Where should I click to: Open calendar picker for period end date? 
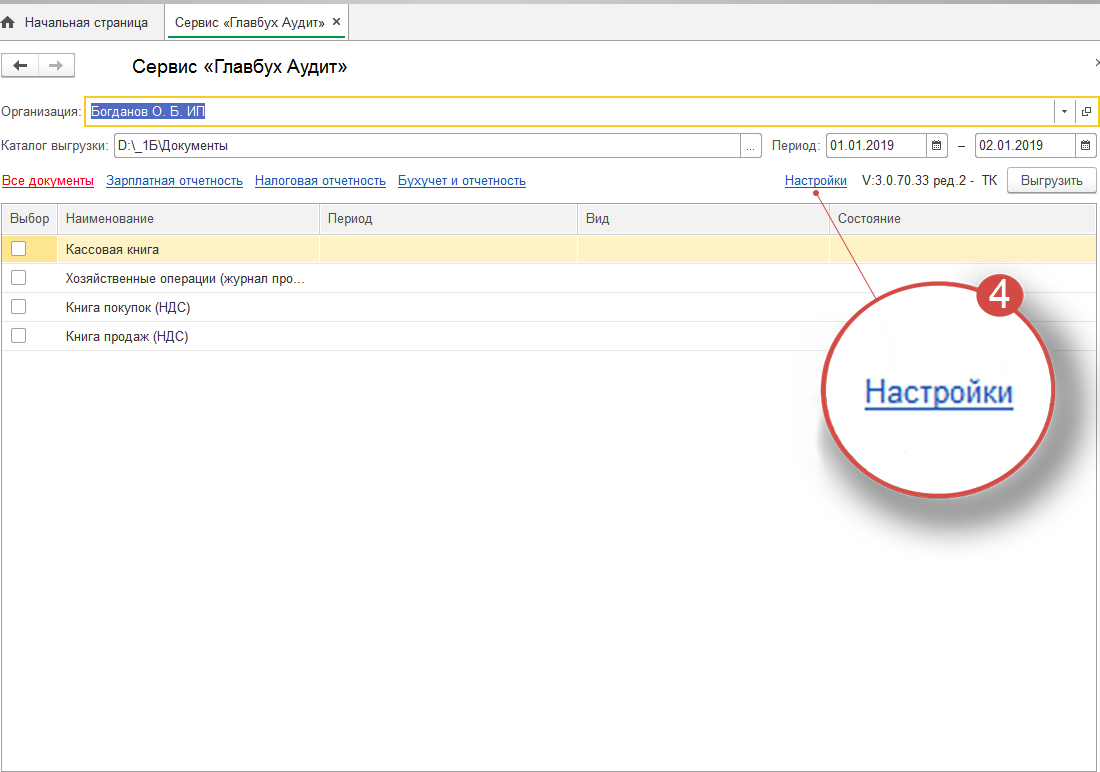click(x=1085, y=146)
